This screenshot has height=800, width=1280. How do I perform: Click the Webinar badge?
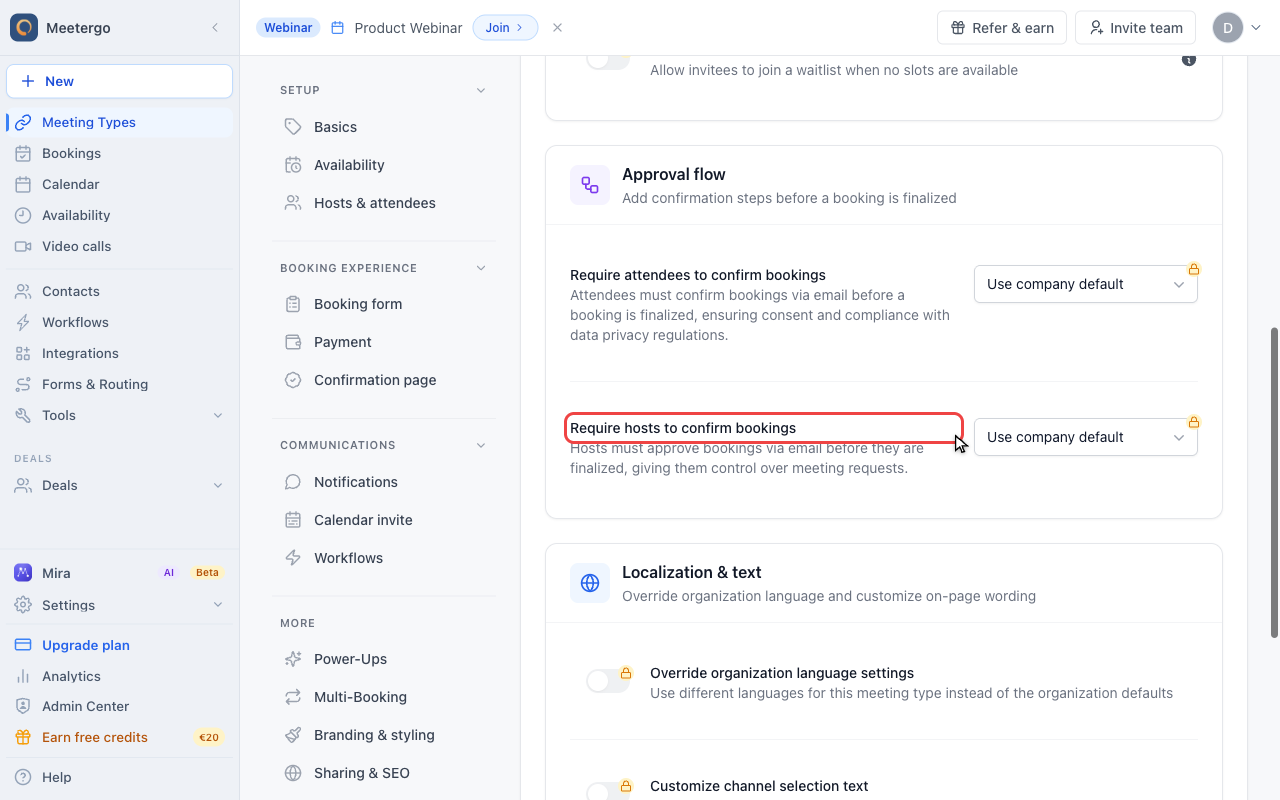288,28
